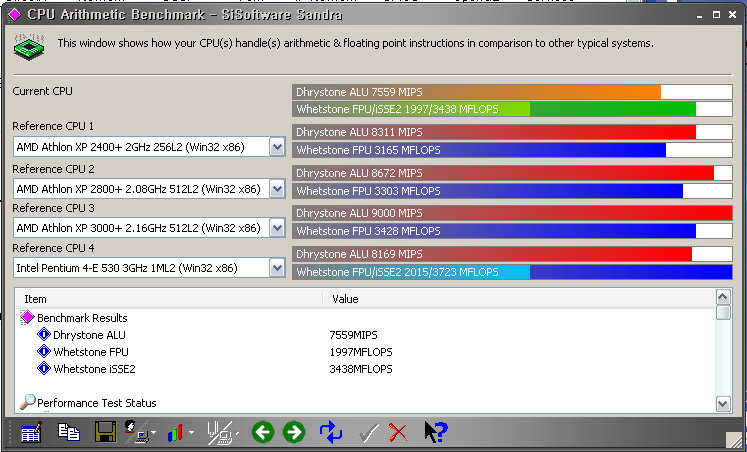
Task: Click the 1997MFLOPS value
Action: [x=361, y=352]
